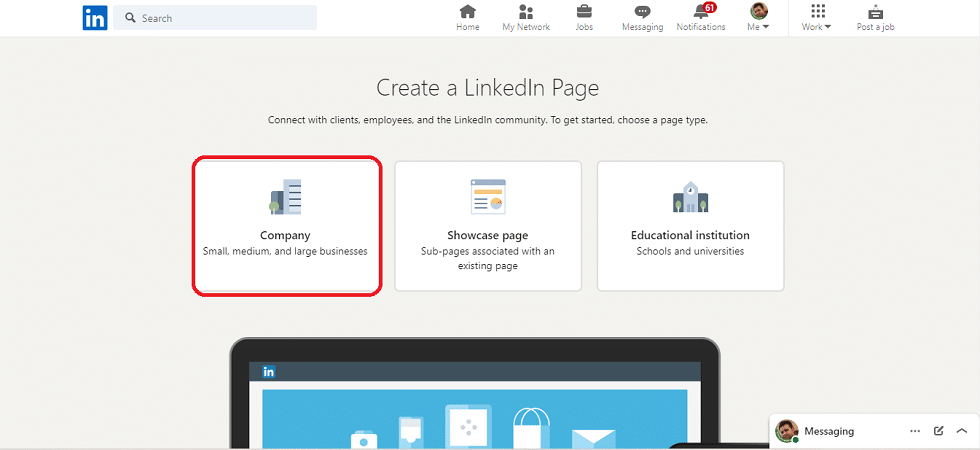The width and height of the screenshot is (980, 450).
Task: Click the magnifier icon in the search box
Action: point(130,18)
